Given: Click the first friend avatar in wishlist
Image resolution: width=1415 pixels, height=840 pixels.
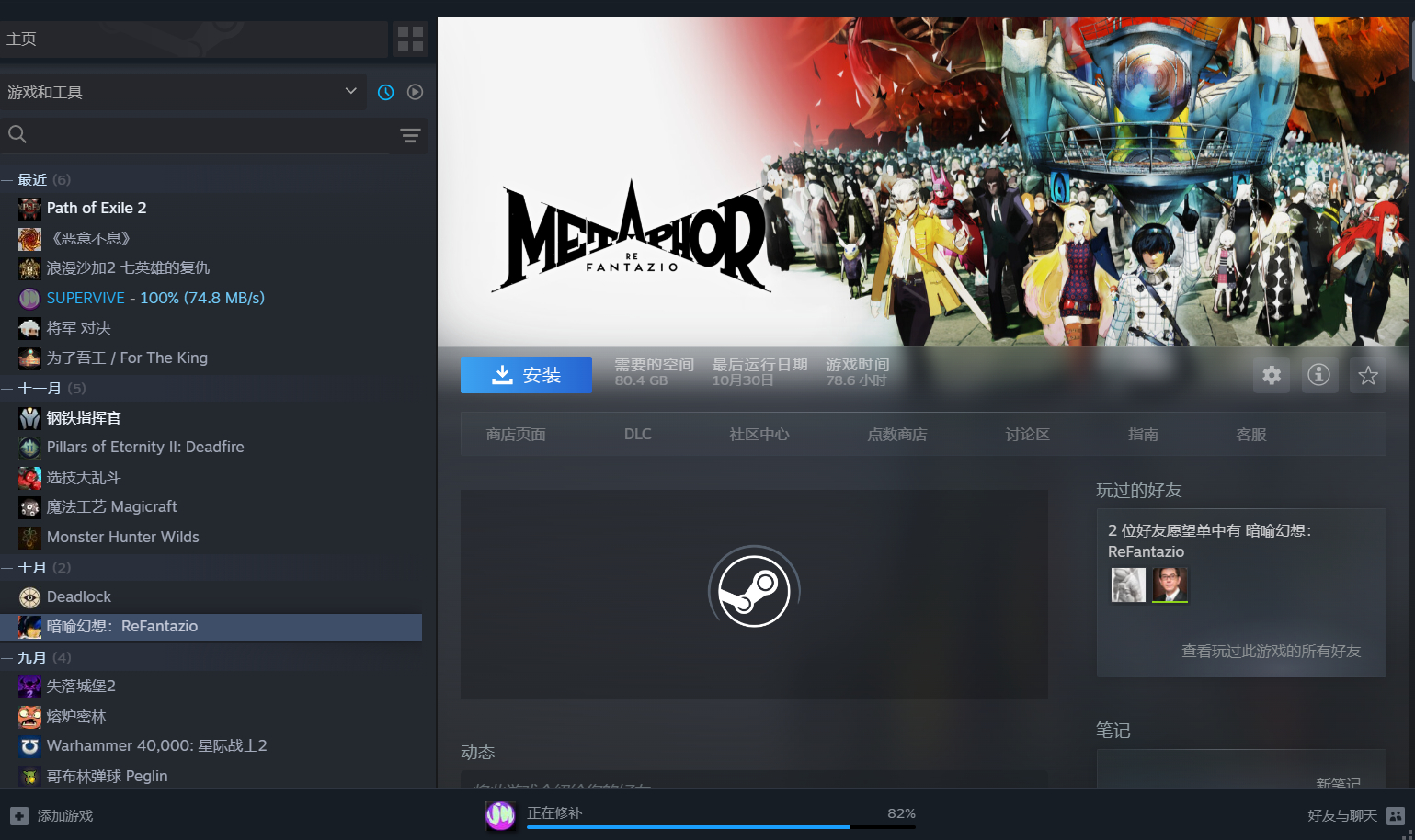Looking at the screenshot, I should tap(1128, 585).
